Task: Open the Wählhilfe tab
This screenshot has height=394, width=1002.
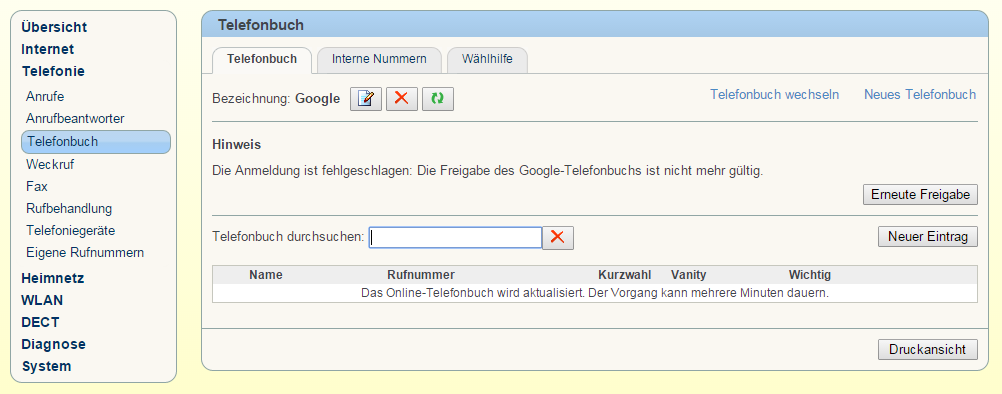Action: point(487,59)
